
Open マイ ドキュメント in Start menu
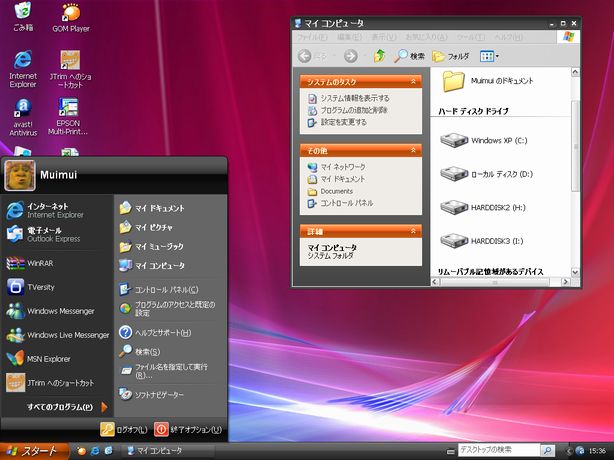pyautogui.click(x=153, y=208)
